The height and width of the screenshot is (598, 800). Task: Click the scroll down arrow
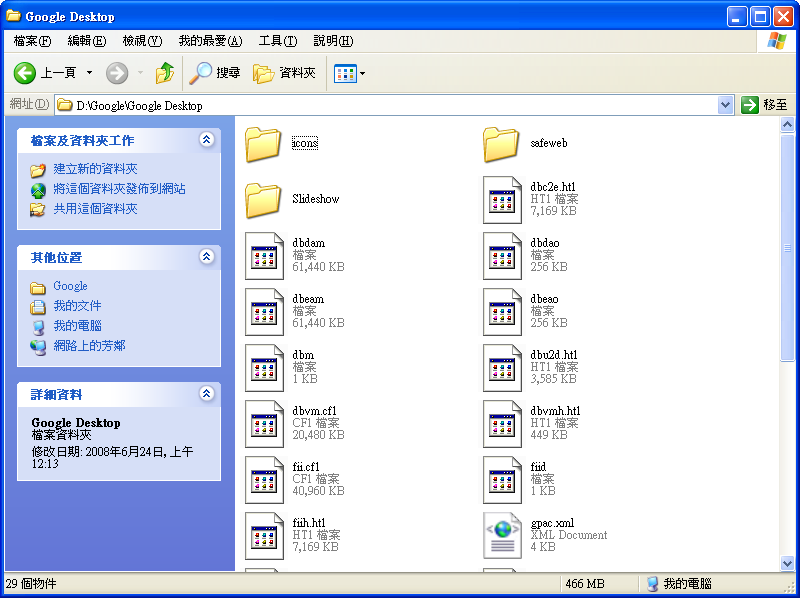(787, 563)
